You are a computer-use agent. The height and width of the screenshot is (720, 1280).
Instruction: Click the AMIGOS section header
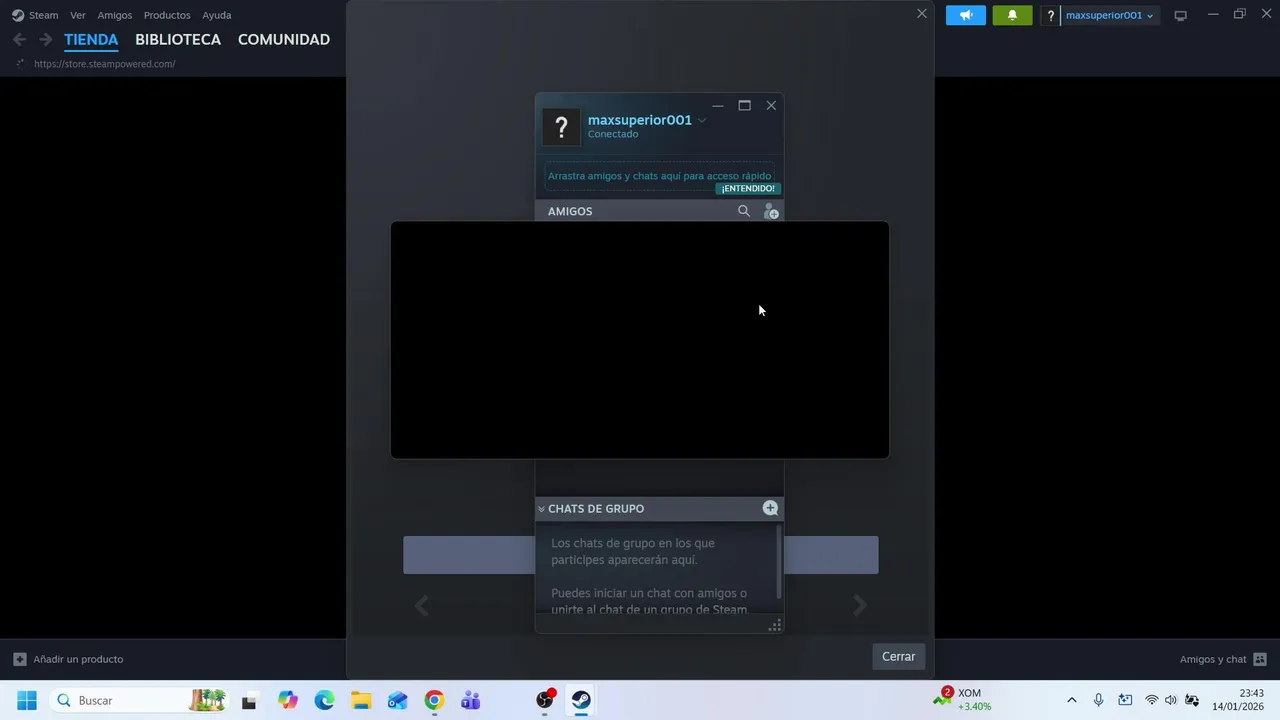[570, 211]
